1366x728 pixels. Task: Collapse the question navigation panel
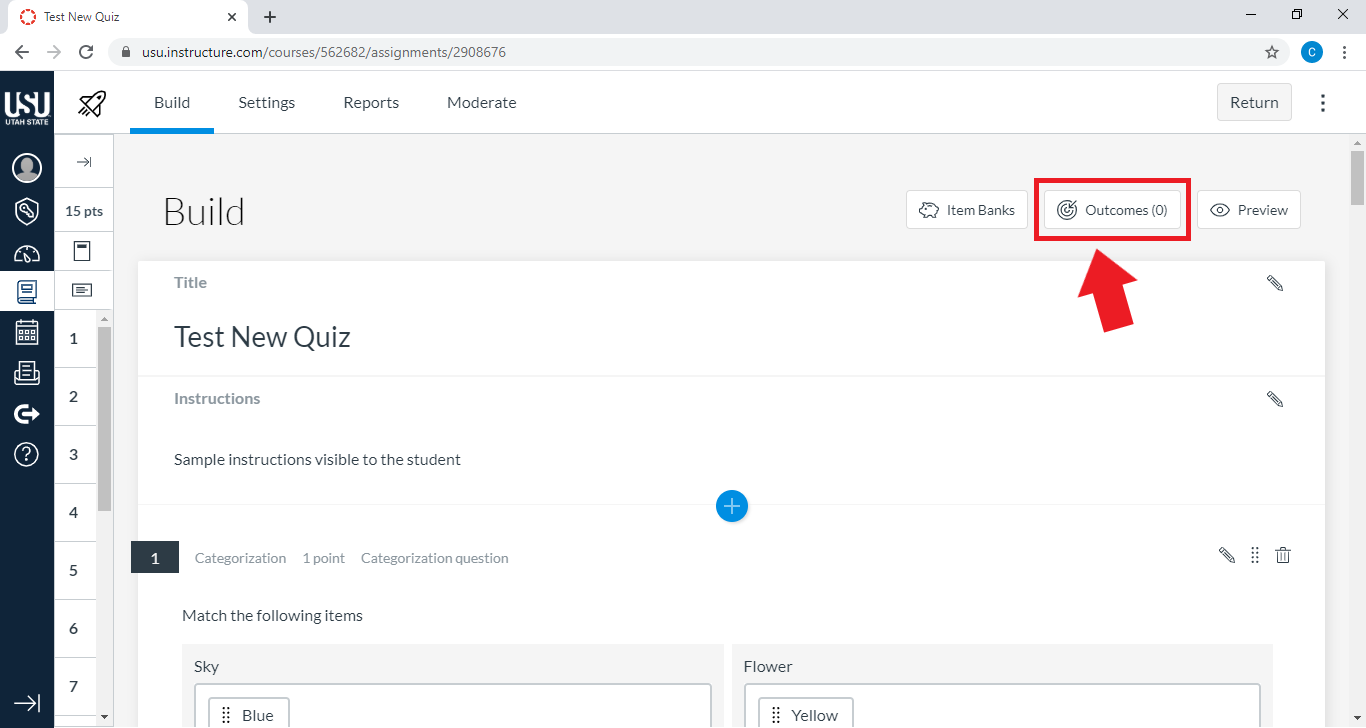(x=84, y=162)
